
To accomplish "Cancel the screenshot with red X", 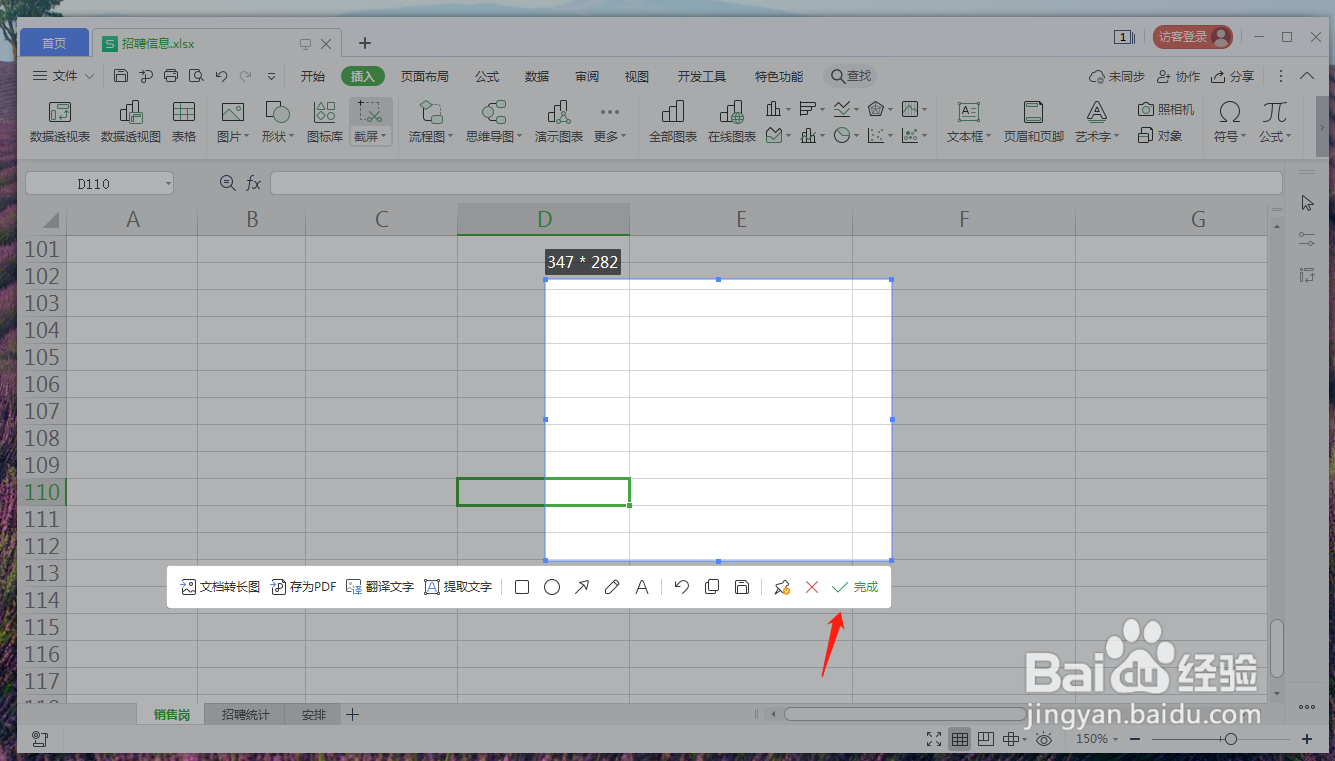I will point(812,587).
